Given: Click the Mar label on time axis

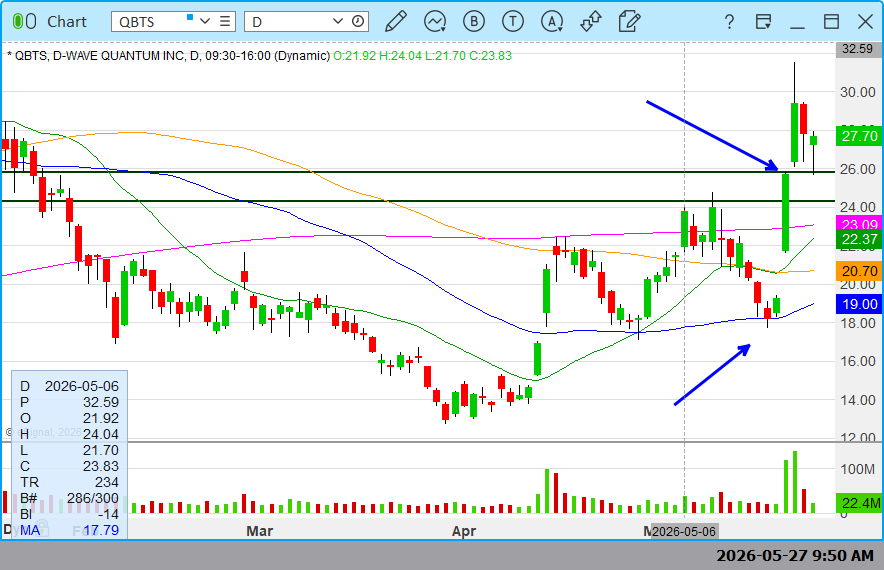Looking at the screenshot, I should (x=259, y=531).
